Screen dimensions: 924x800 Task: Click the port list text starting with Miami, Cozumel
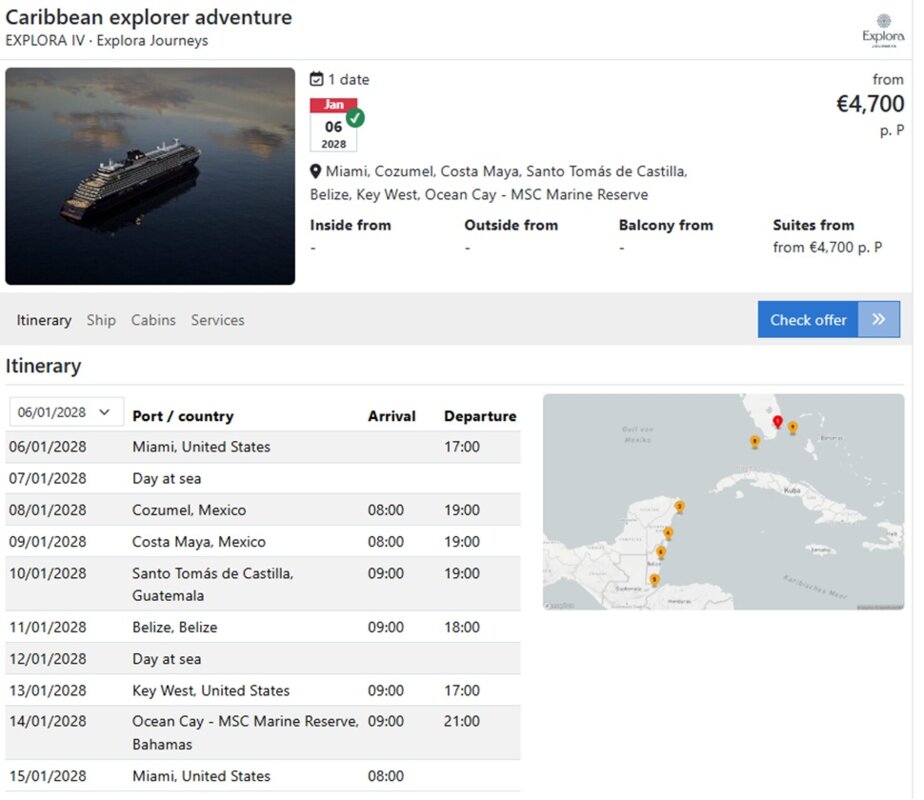tap(499, 183)
